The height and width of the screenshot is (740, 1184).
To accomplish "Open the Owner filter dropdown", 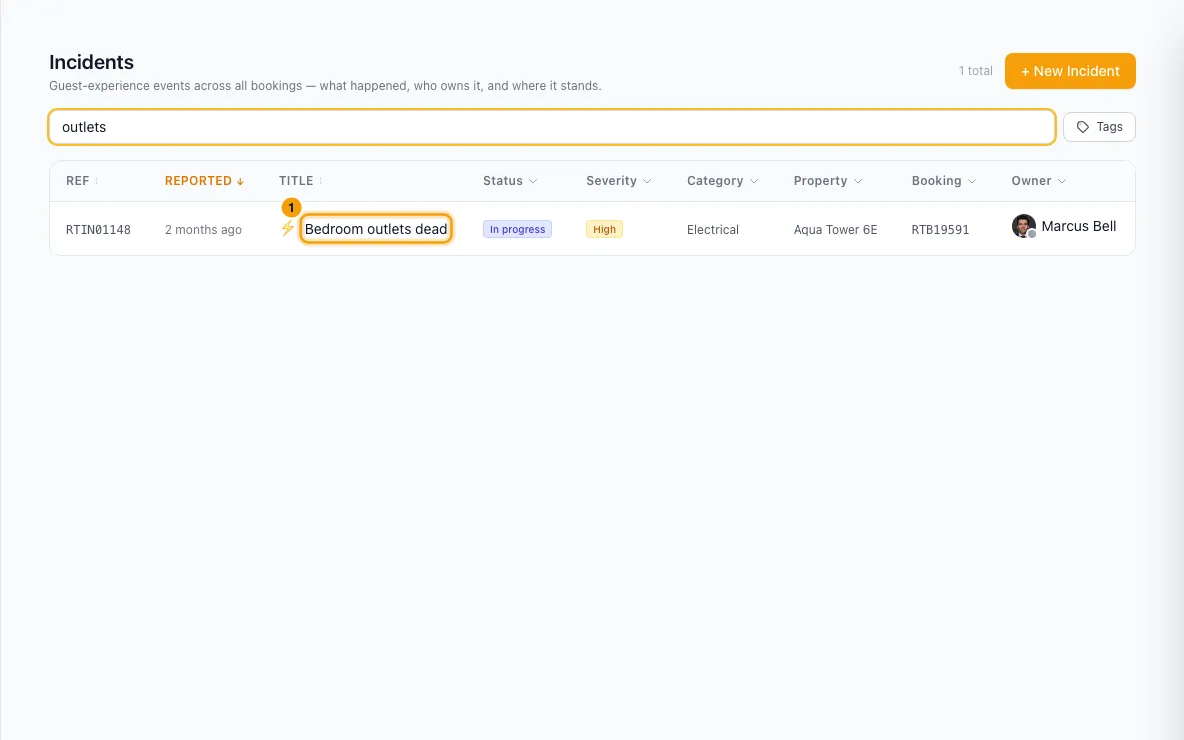I will point(1038,180).
